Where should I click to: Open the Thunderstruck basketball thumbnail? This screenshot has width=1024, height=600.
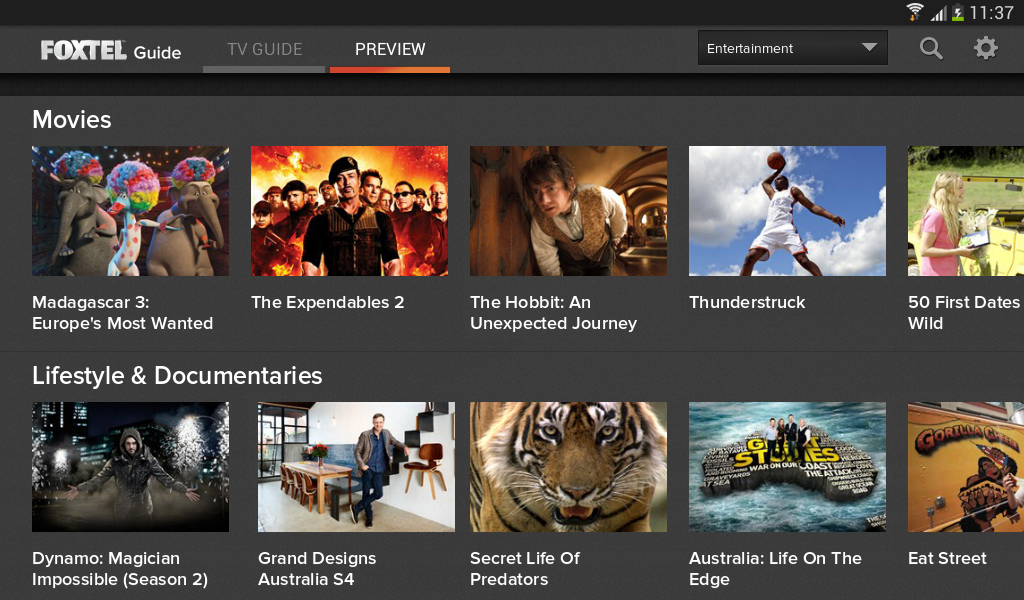(x=788, y=211)
